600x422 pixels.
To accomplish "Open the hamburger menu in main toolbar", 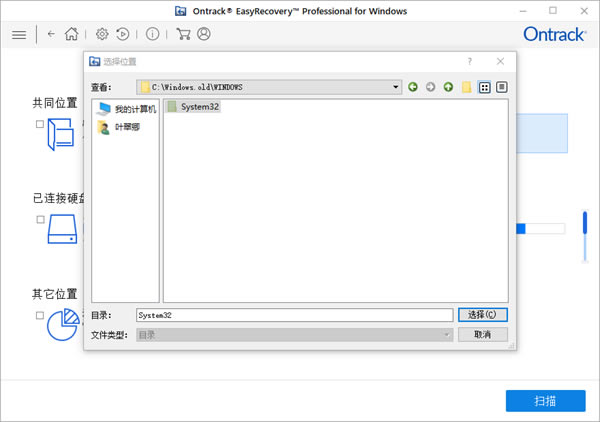I will (x=19, y=34).
